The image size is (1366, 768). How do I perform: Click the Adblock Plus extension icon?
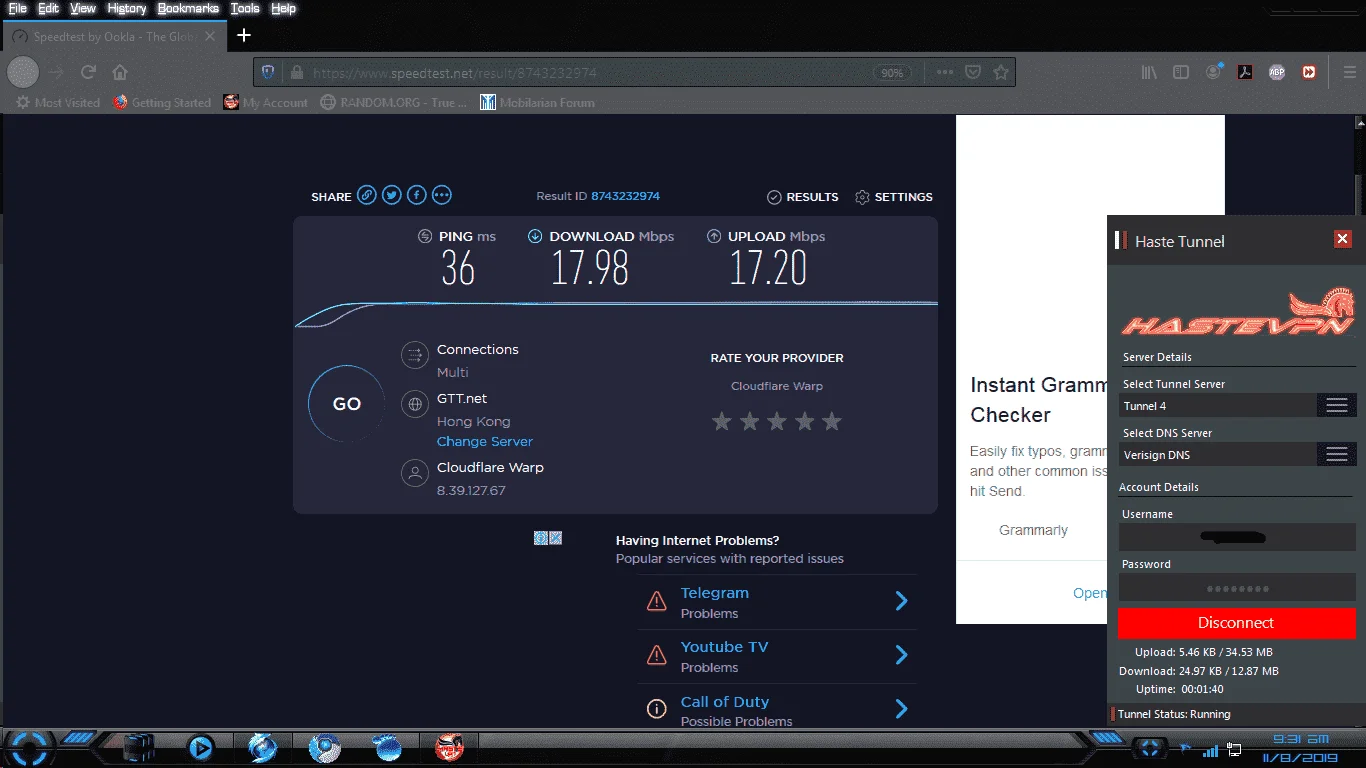coord(1277,72)
